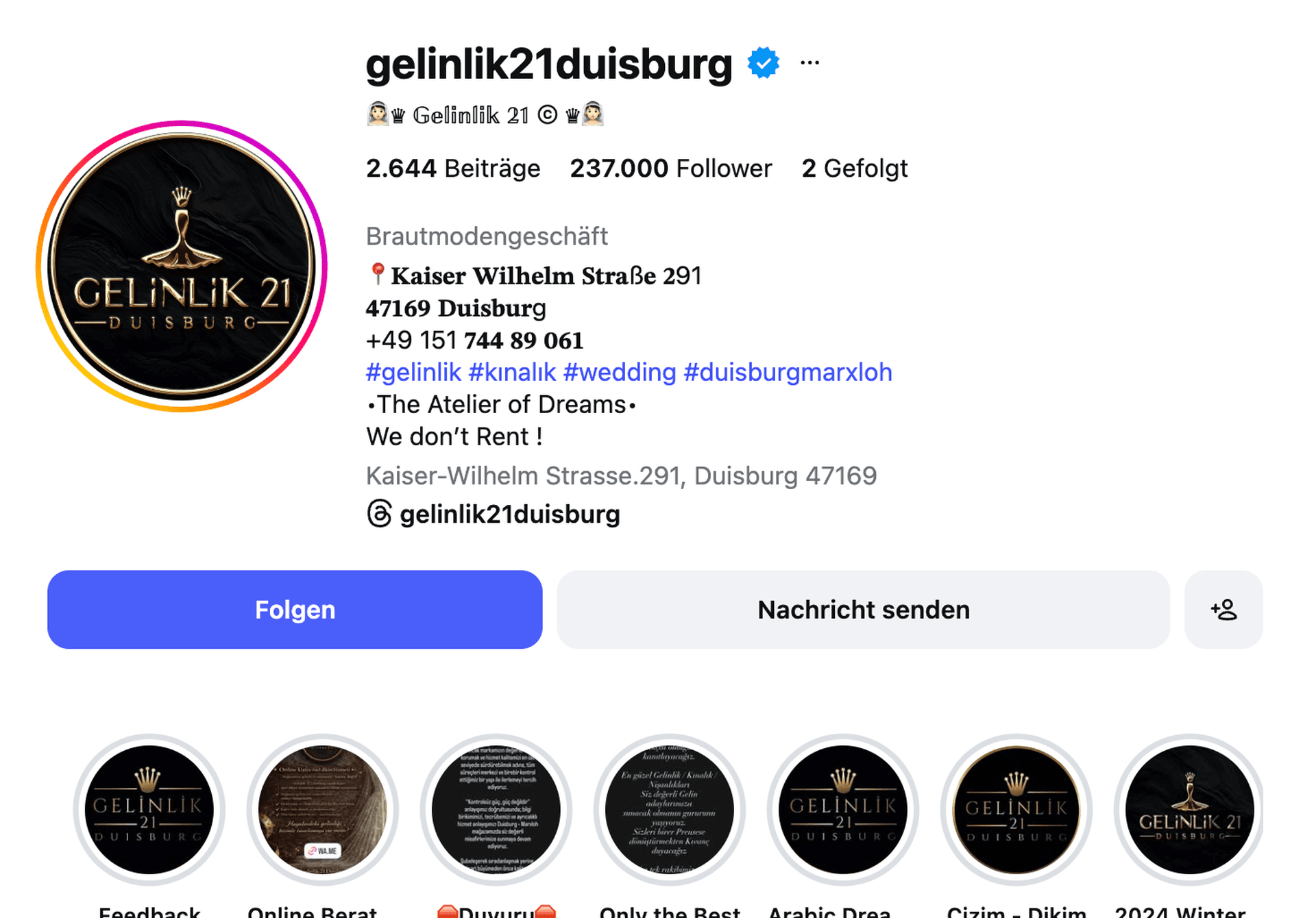Open the three-dot options menu
Image resolution: width=1316 pixels, height=918 pixels.
pyautogui.click(x=809, y=63)
